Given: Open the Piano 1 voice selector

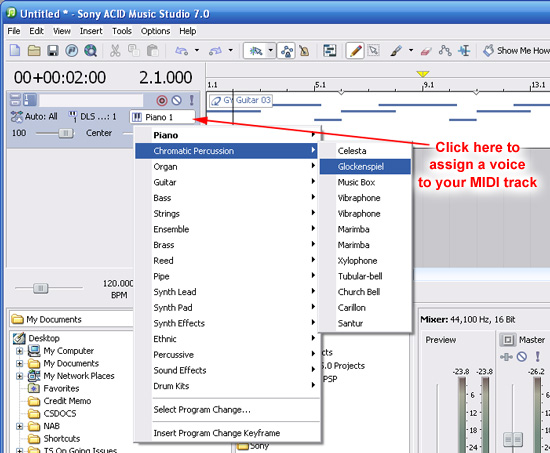Looking at the screenshot, I should pos(162,117).
